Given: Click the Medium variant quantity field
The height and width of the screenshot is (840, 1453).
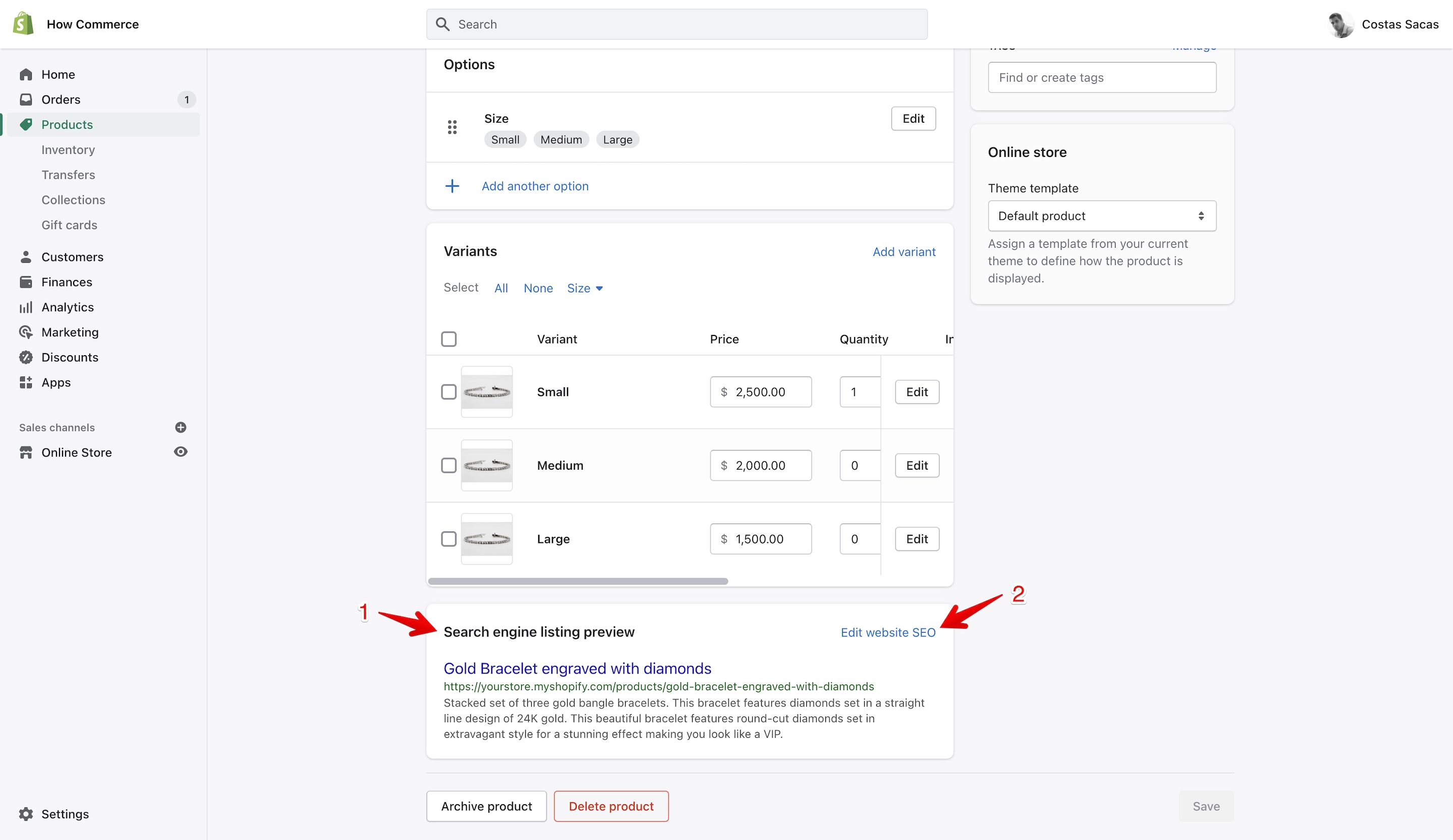Looking at the screenshot, I should (860, 465).
